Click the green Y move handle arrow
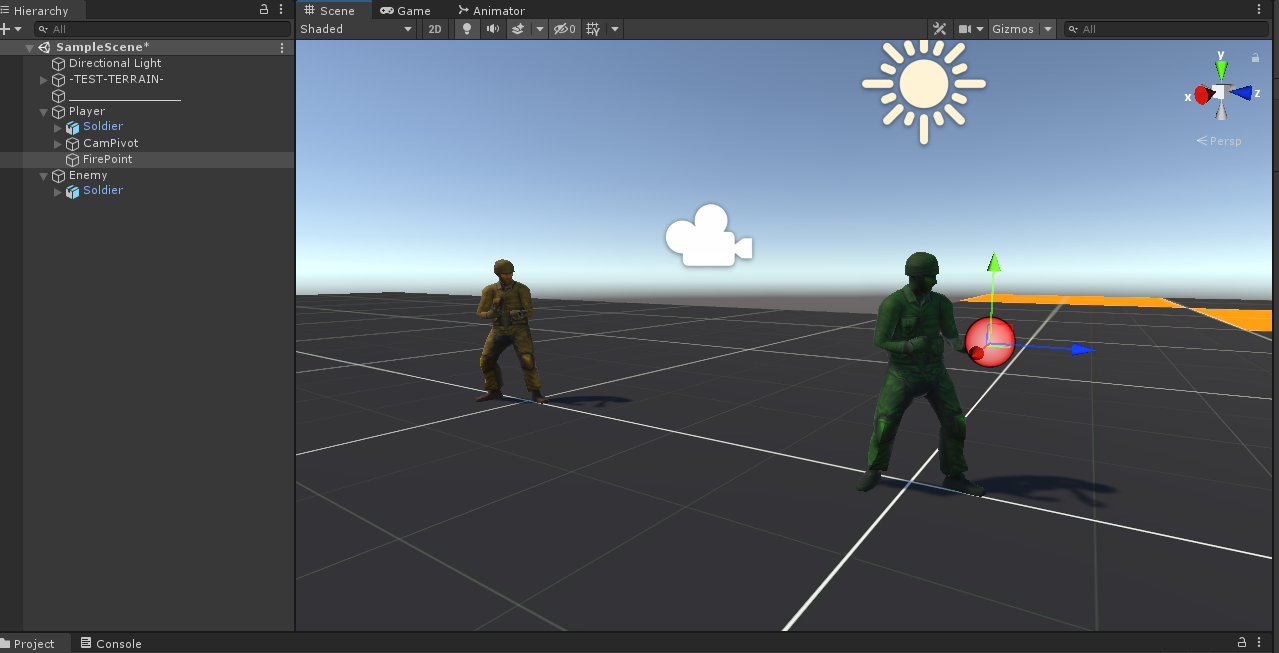Viewport: 1279px width, 653px height. coord(993,263)
